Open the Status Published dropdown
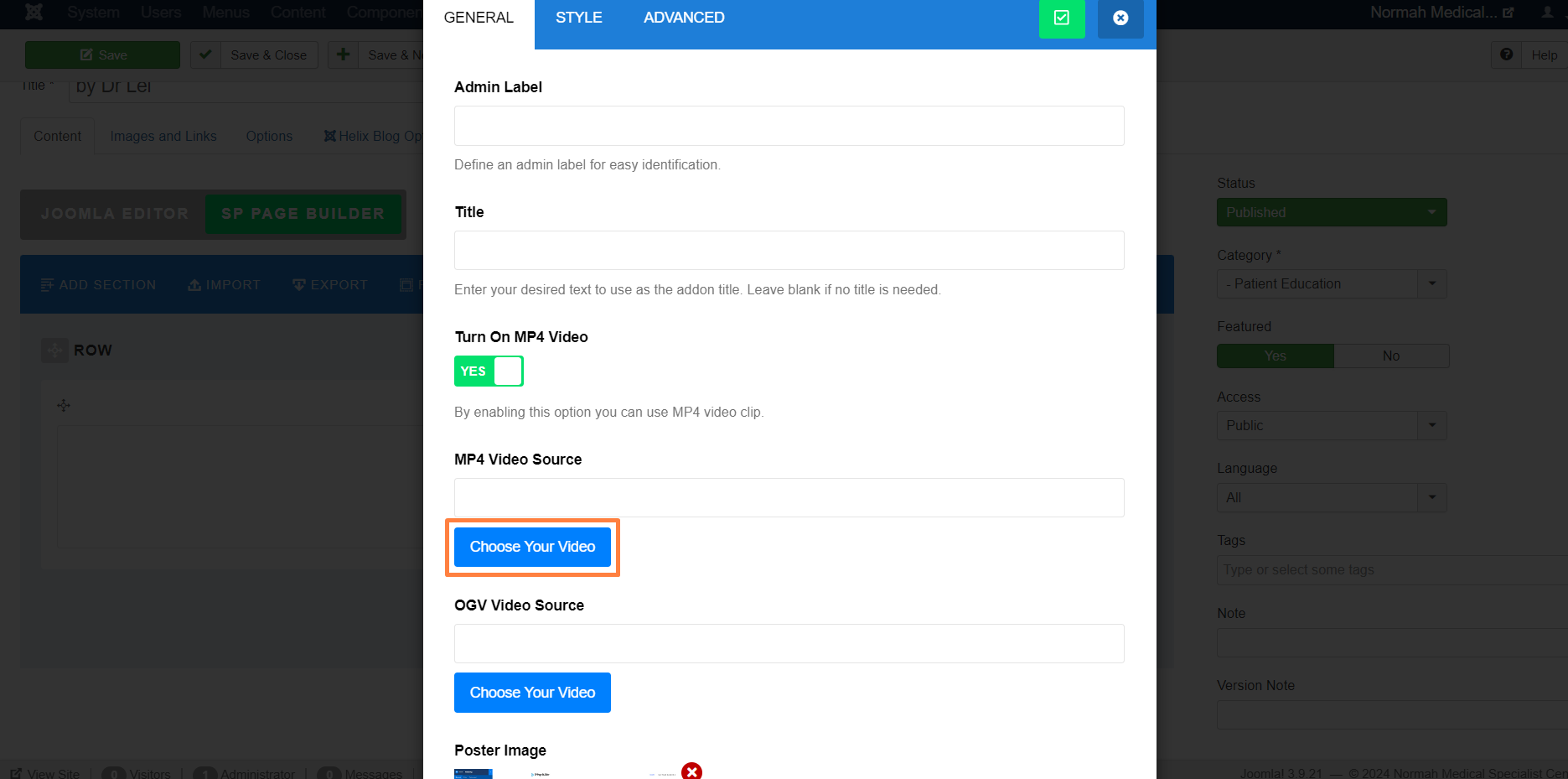 pyautogui.click(x=1332, y=212)
